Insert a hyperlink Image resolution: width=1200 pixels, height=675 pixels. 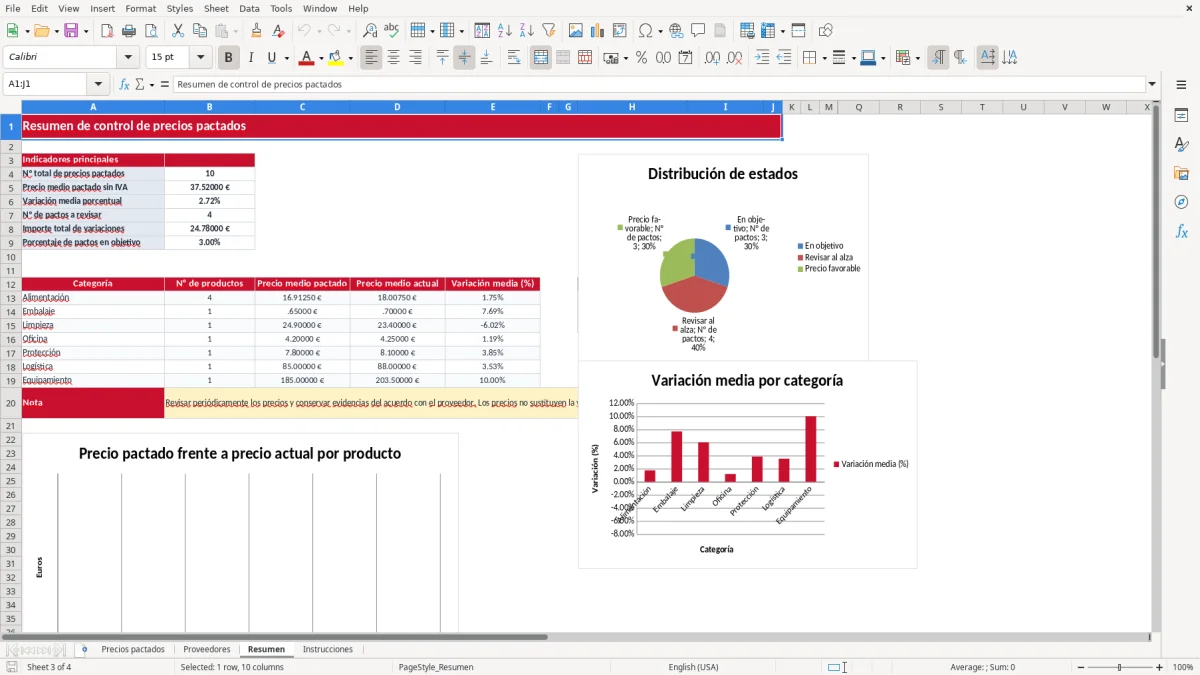coord(676,31)
